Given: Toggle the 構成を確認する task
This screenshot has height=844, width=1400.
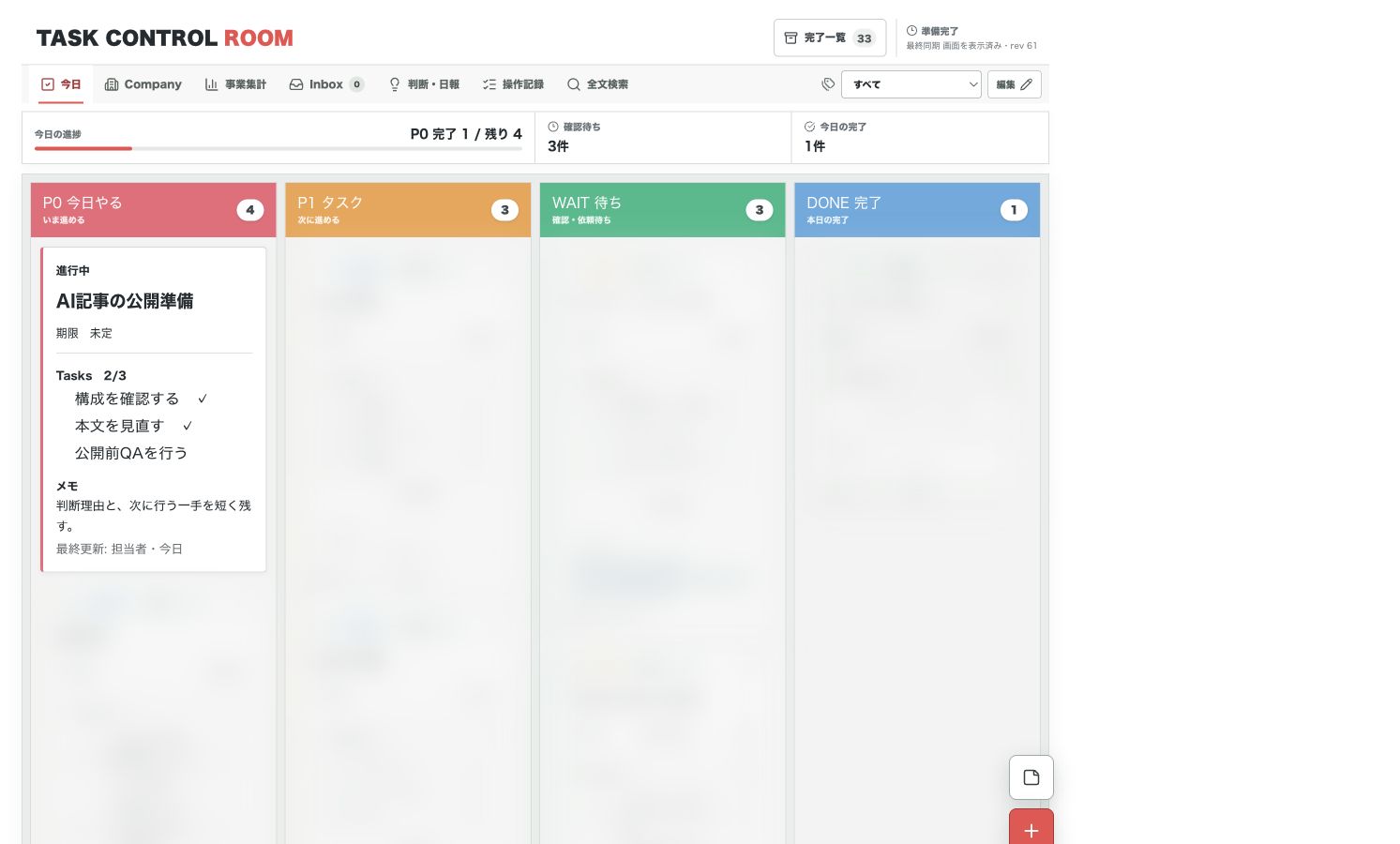Looking at the screenshot, I should [142, 399].
